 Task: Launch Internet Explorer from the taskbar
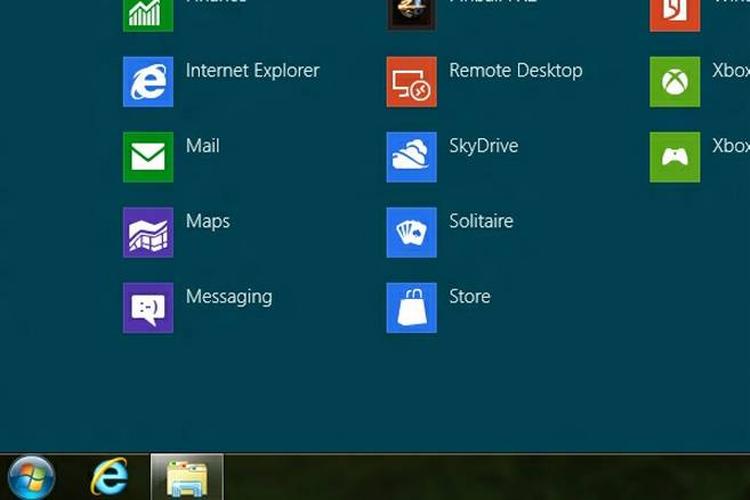pos(110,477)
